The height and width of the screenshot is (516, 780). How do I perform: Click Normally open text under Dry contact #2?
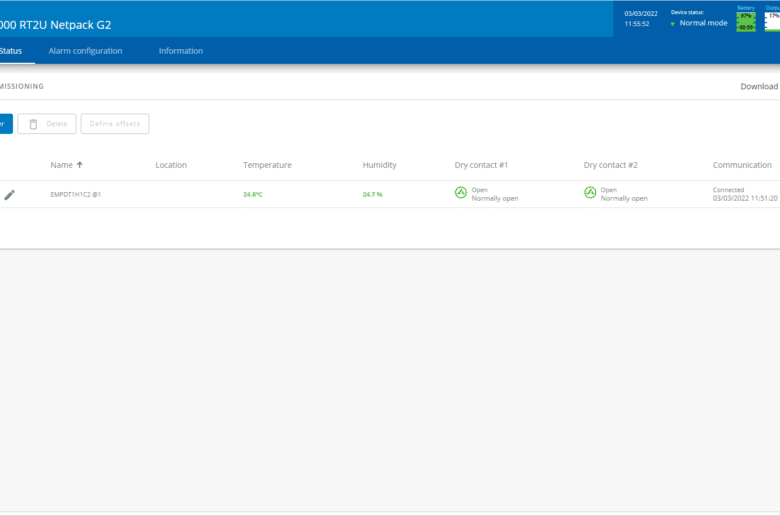tap(624, 199)
